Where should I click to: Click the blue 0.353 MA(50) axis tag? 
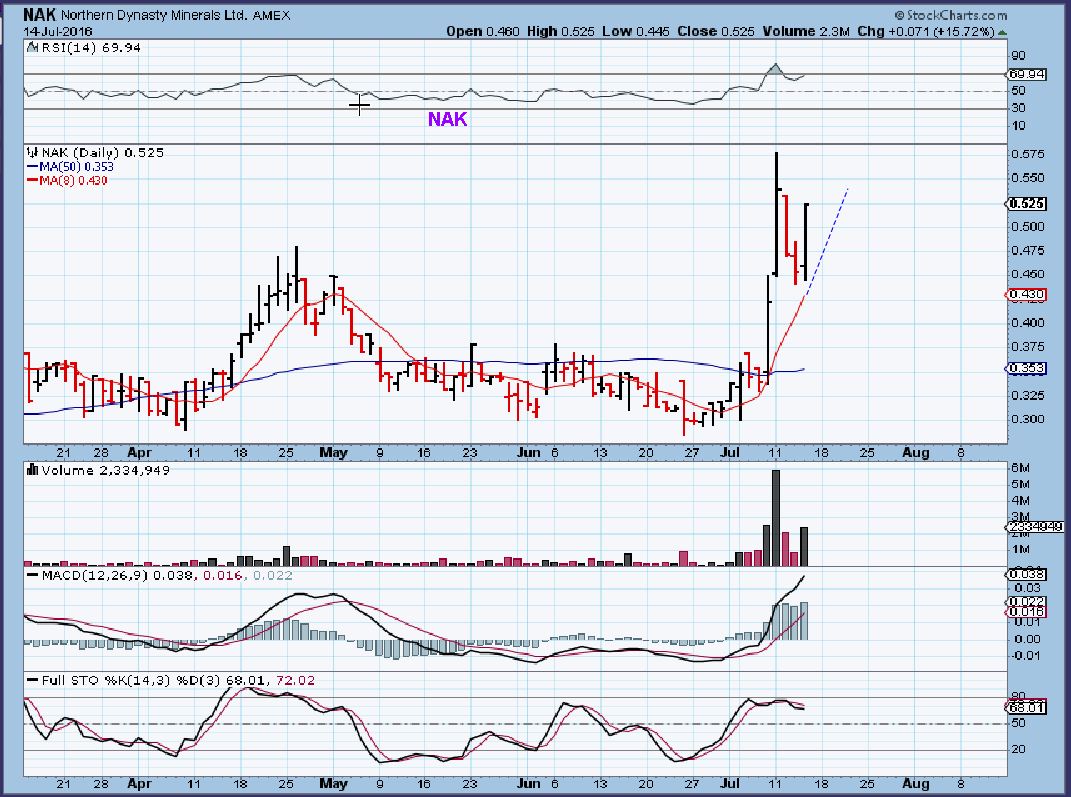tap(1026, 368)
